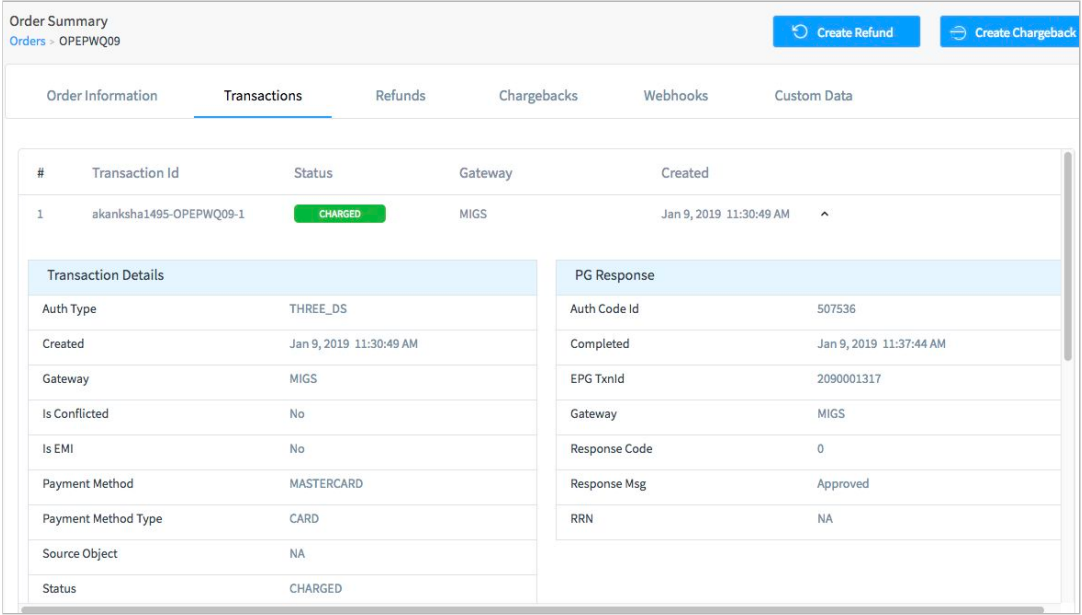The image size is (1082, 615).
Task: Click the Response Code value 0
Action: coord(820,449)
